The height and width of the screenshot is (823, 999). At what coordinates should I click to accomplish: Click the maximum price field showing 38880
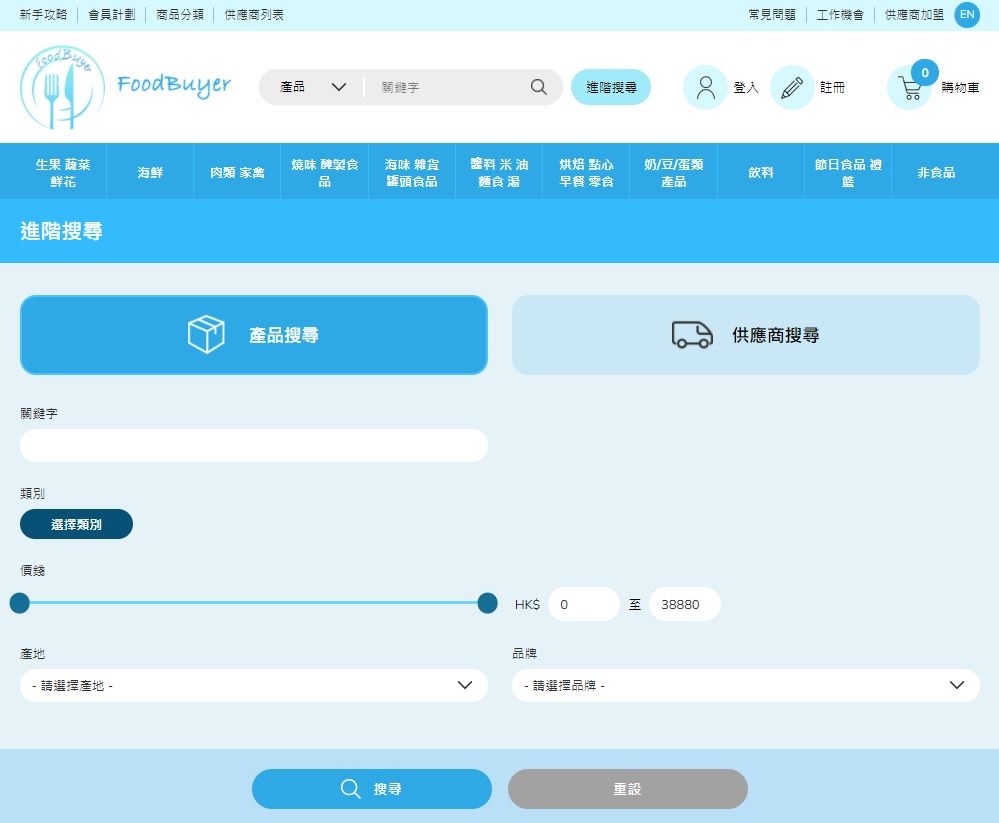pos(685,604)
